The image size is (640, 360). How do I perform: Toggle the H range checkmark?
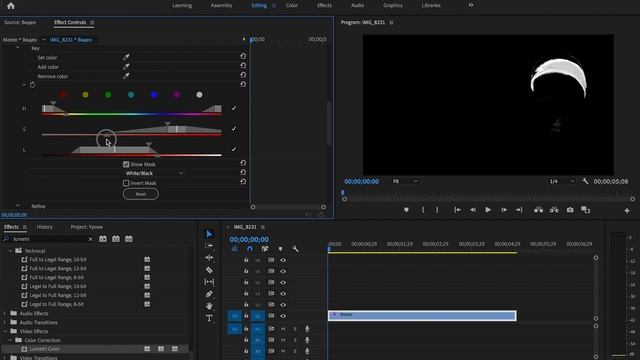tap(234, 108)
